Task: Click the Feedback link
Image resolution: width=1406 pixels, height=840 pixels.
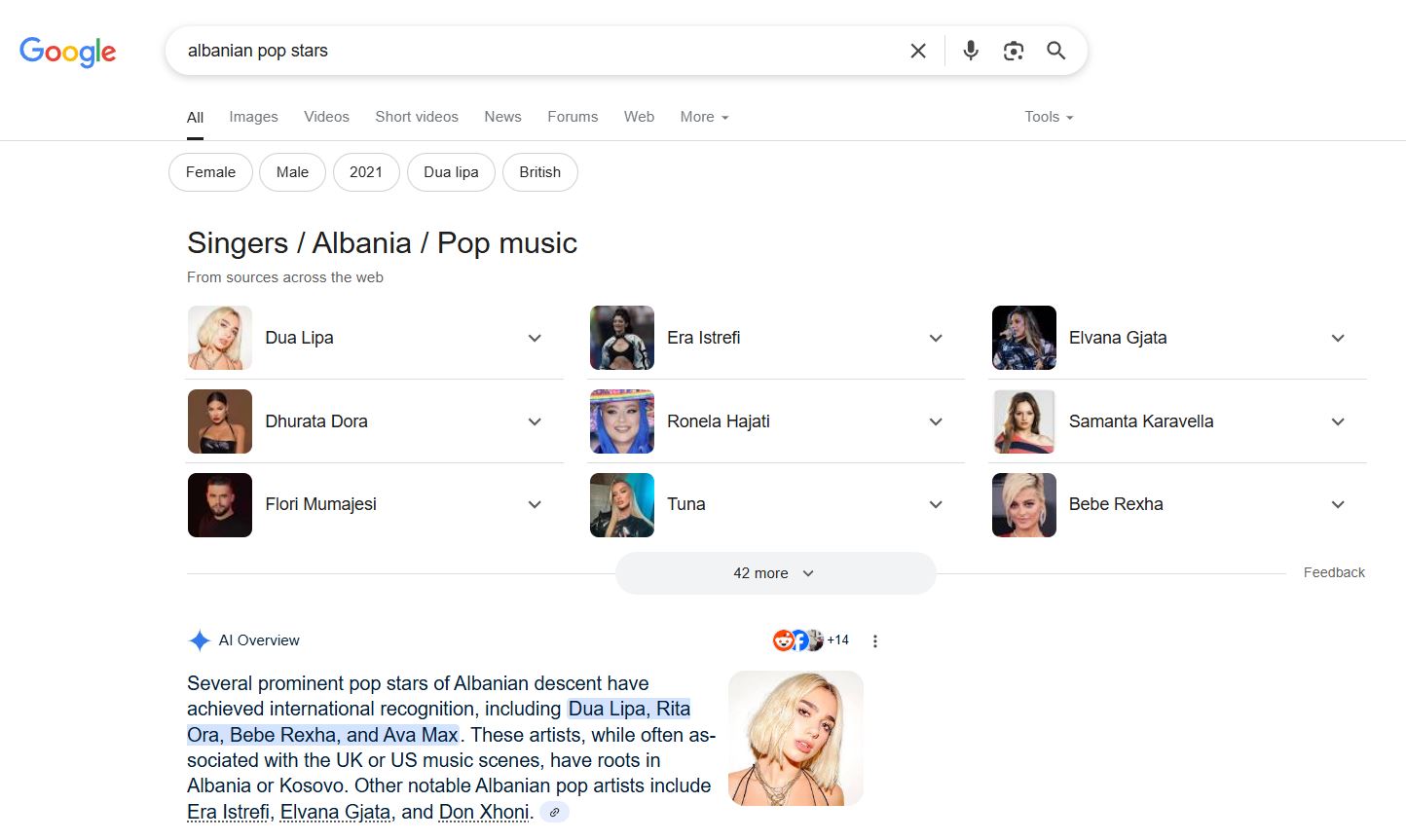Action: (x=1334, y=572)
